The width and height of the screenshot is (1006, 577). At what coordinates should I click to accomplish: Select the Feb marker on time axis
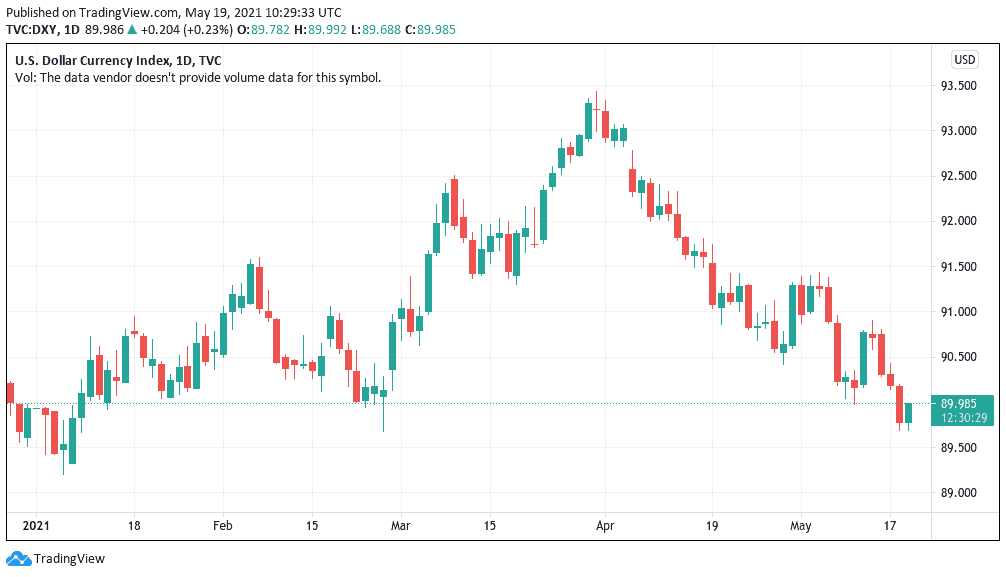coord(223,525)
